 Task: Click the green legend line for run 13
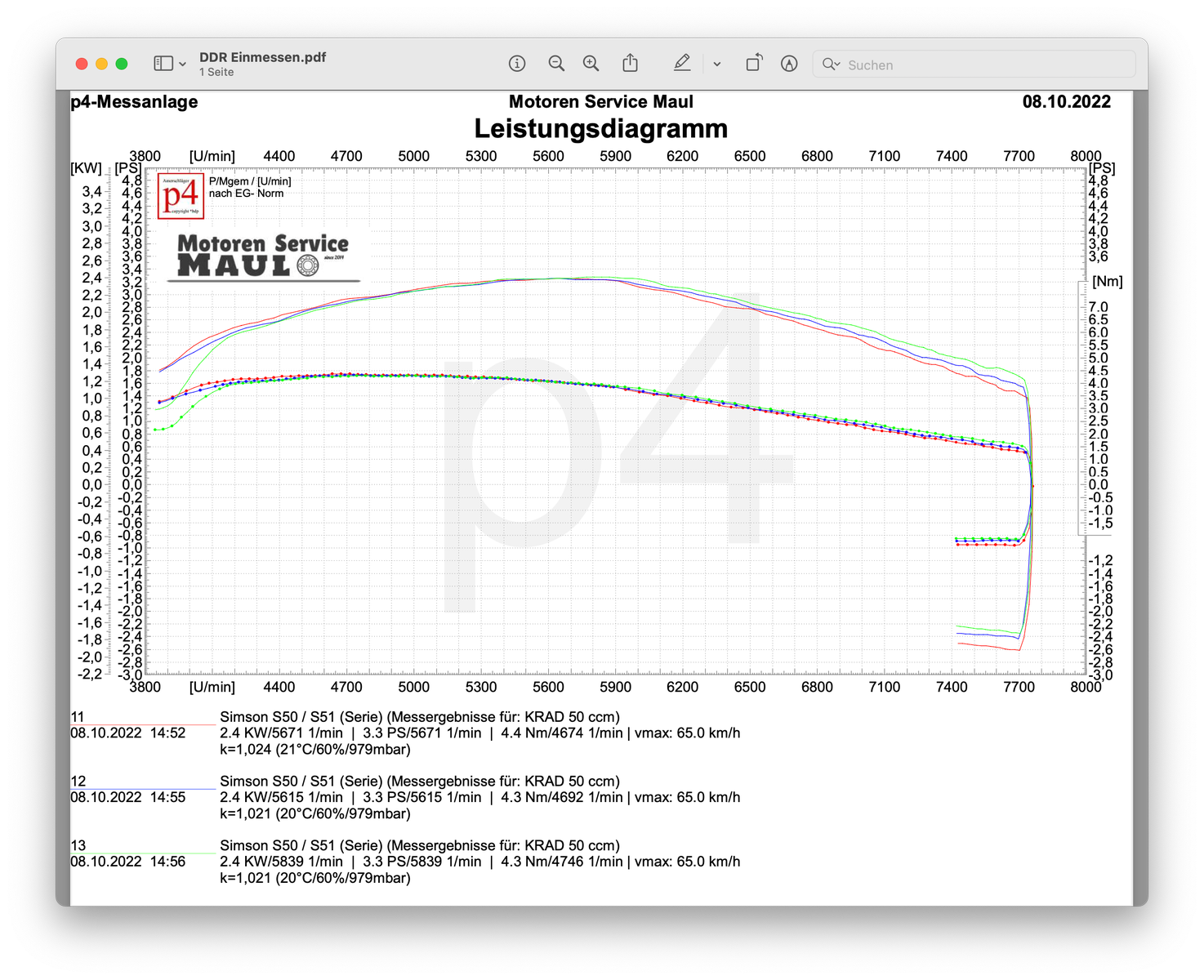[x=143, y=853]
